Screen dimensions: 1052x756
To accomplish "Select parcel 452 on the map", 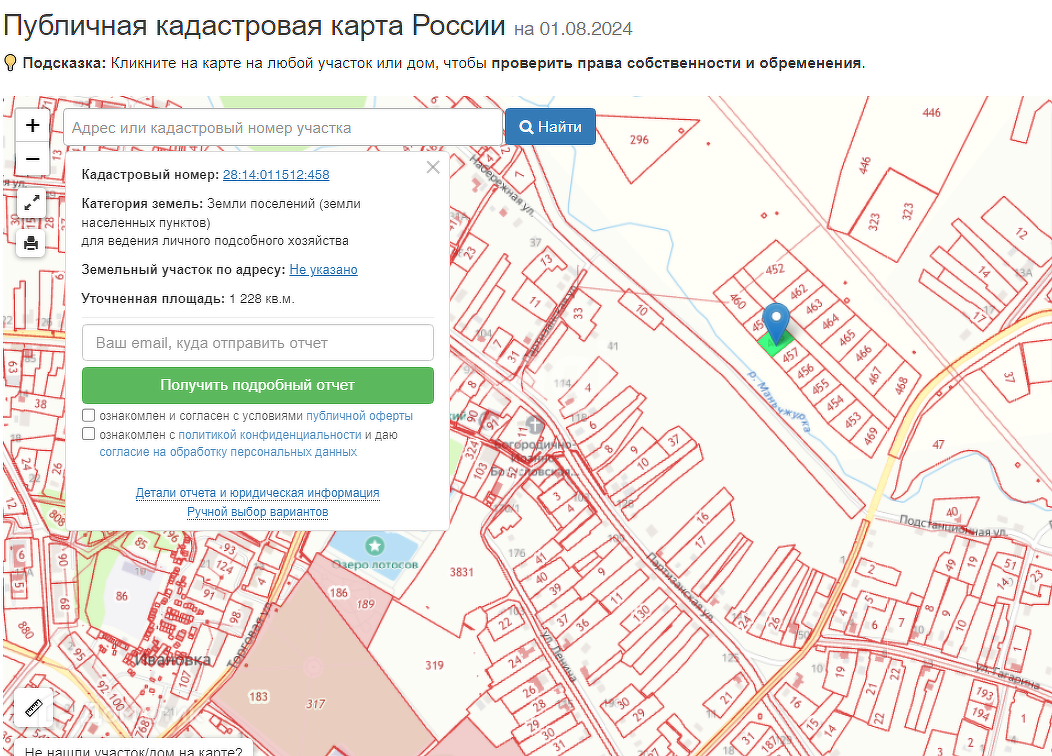I will pyautogui.click(x=774, y=269).
